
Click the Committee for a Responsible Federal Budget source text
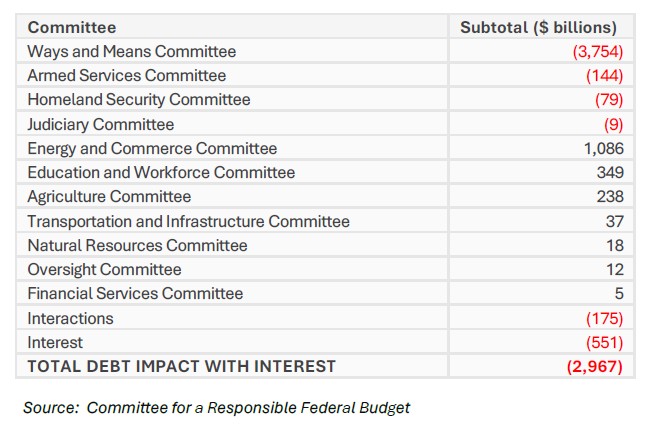[x=249, y=407]
